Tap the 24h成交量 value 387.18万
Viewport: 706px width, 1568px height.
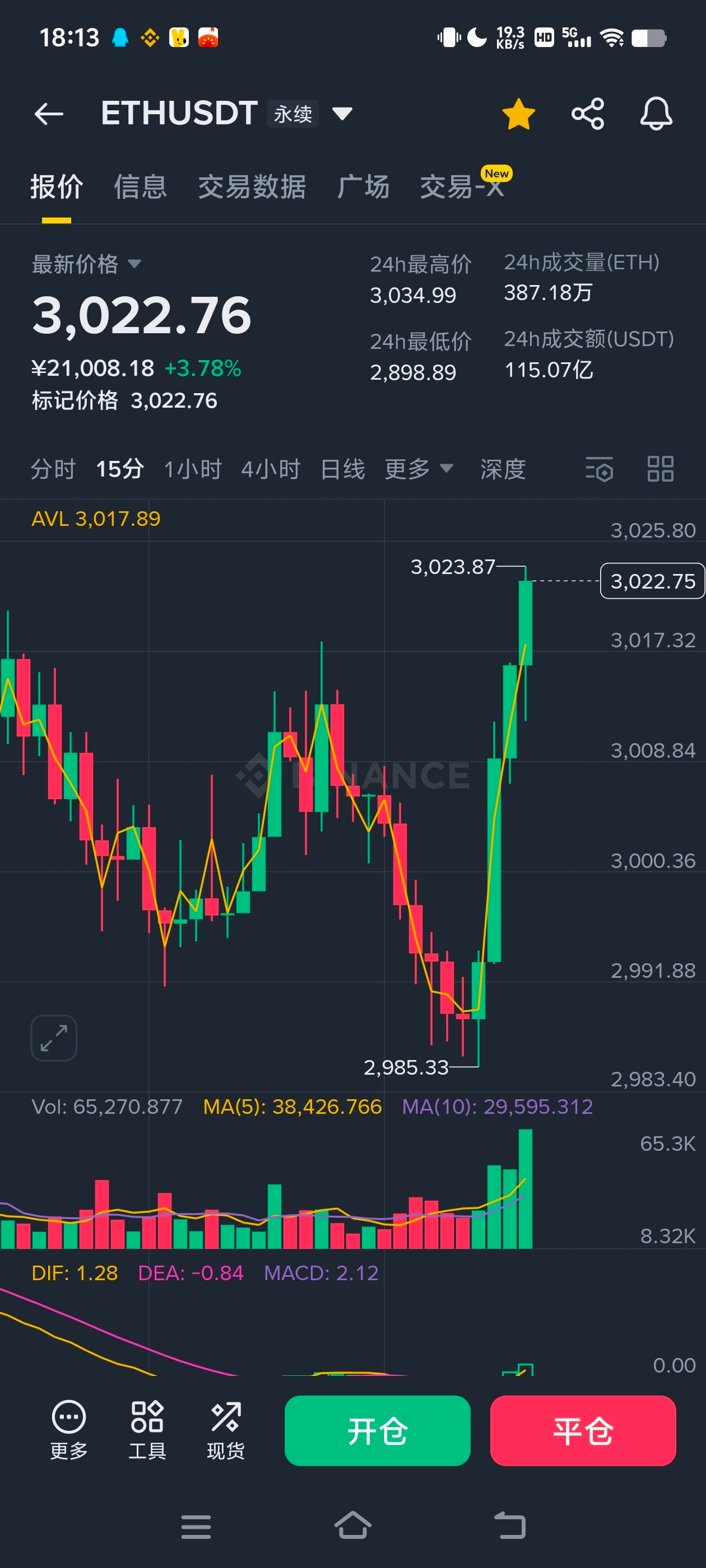click(x=548, y=293)
